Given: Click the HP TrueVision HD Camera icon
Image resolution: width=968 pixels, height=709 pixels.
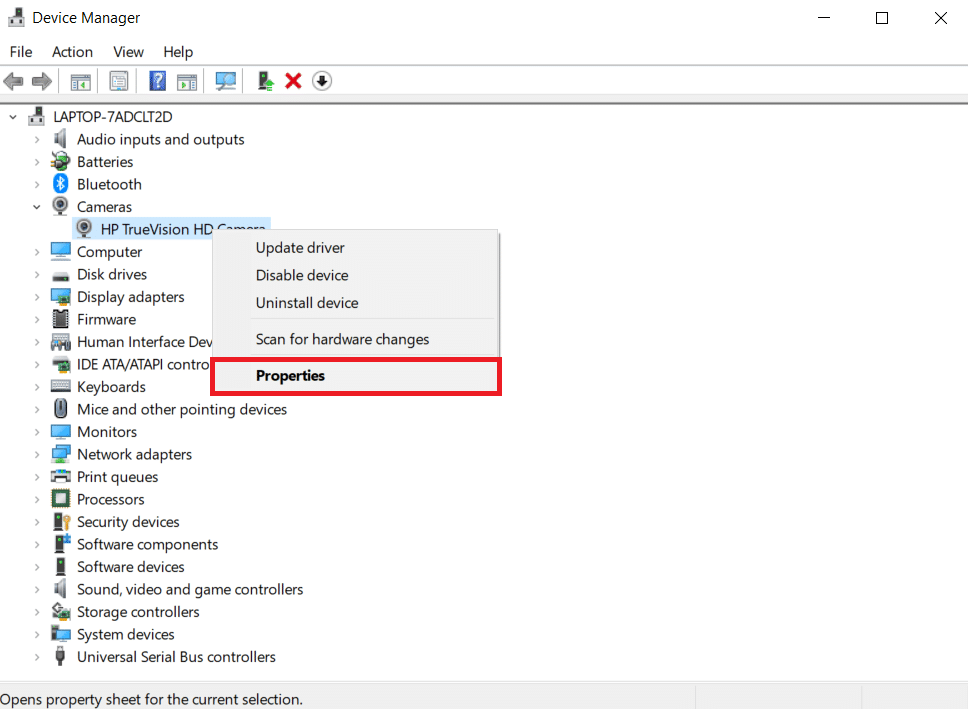Looking at the screenshot, I should (x=84, y=229).
